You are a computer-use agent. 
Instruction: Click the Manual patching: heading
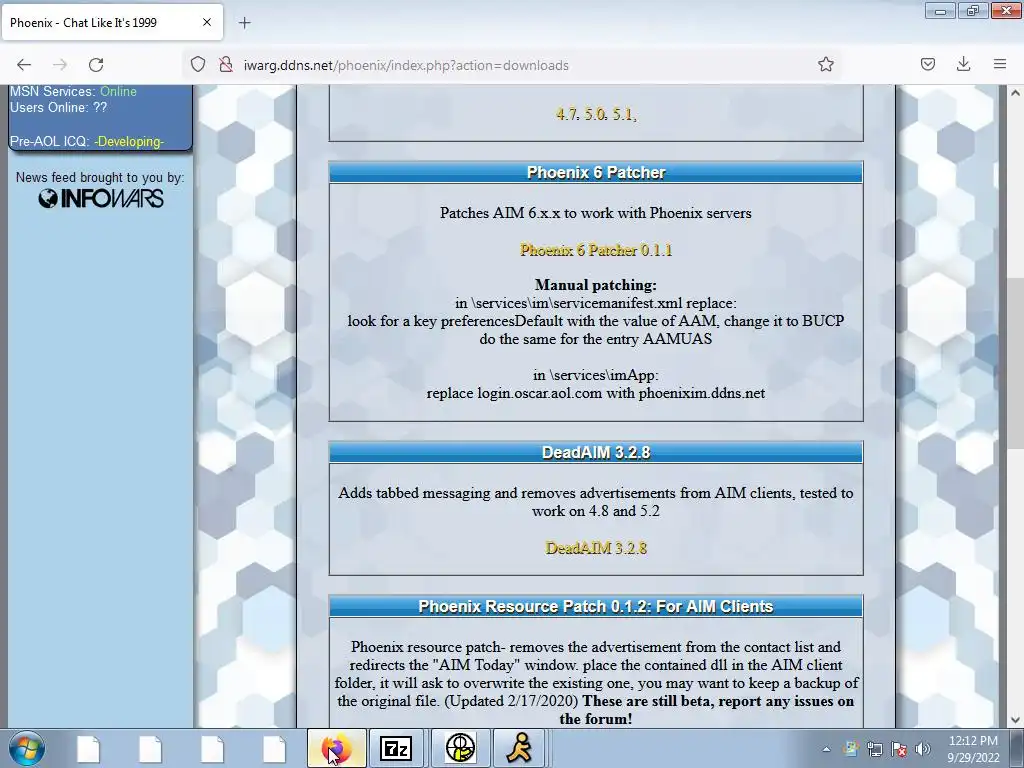point(596,285)
